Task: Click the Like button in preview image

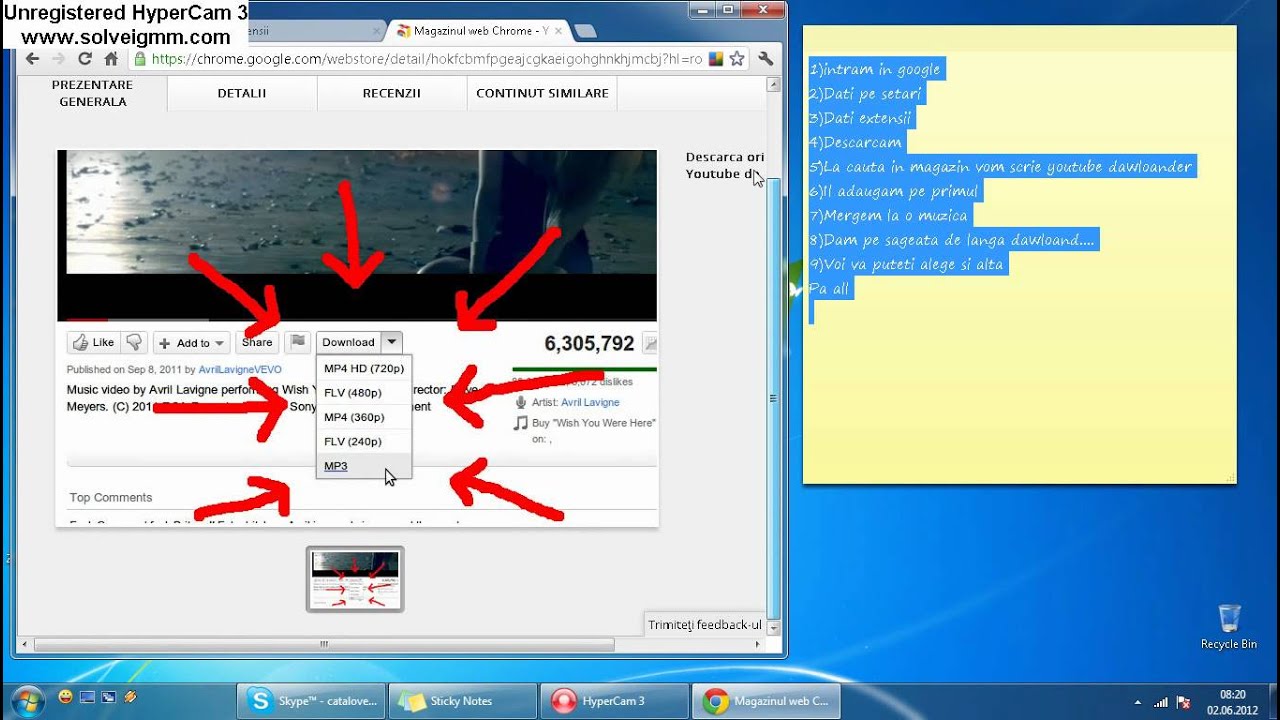Action: [x=93, y=343]
